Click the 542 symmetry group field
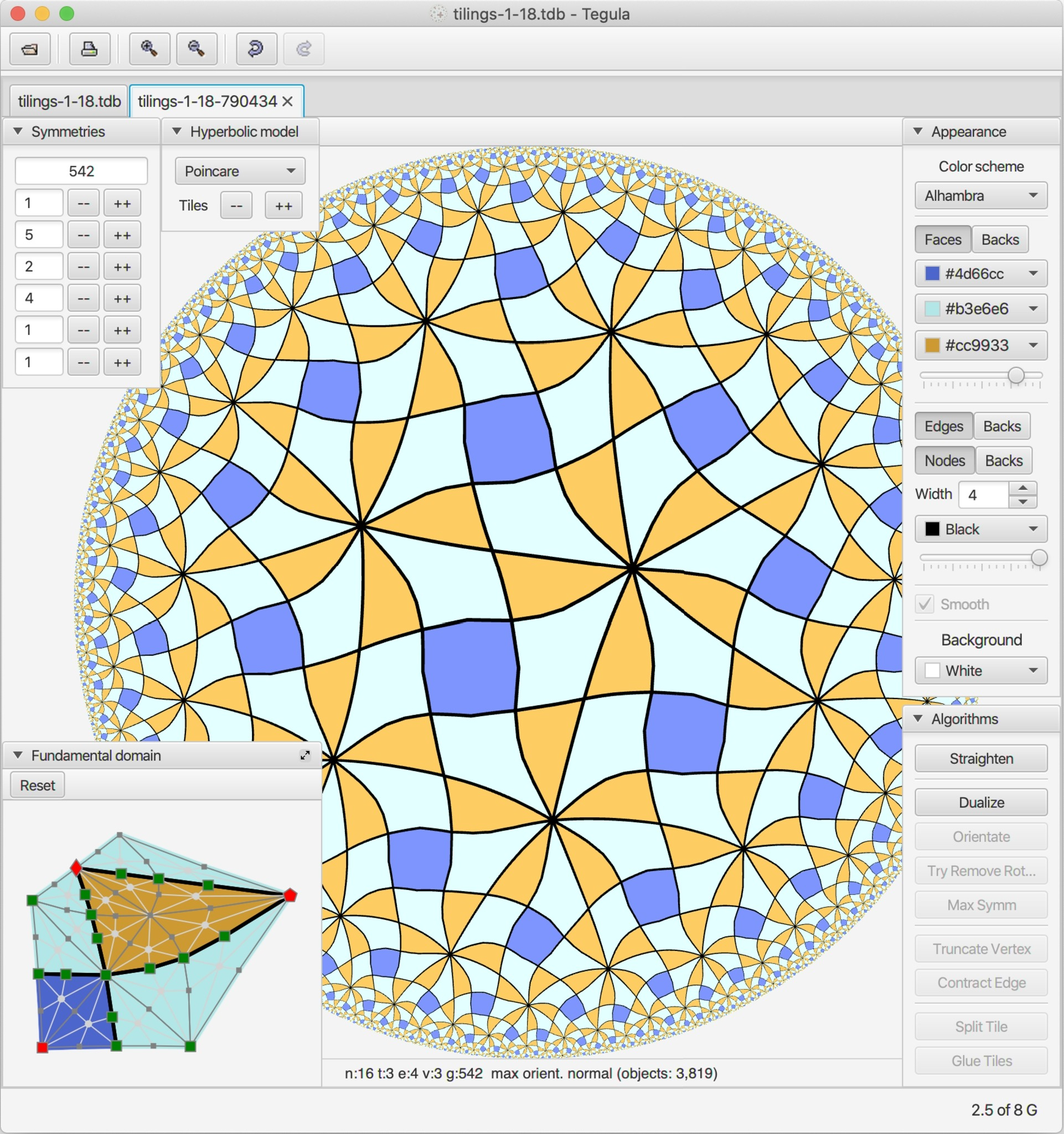This screenshot has height=1134, width=1064. tap(81, 171)
